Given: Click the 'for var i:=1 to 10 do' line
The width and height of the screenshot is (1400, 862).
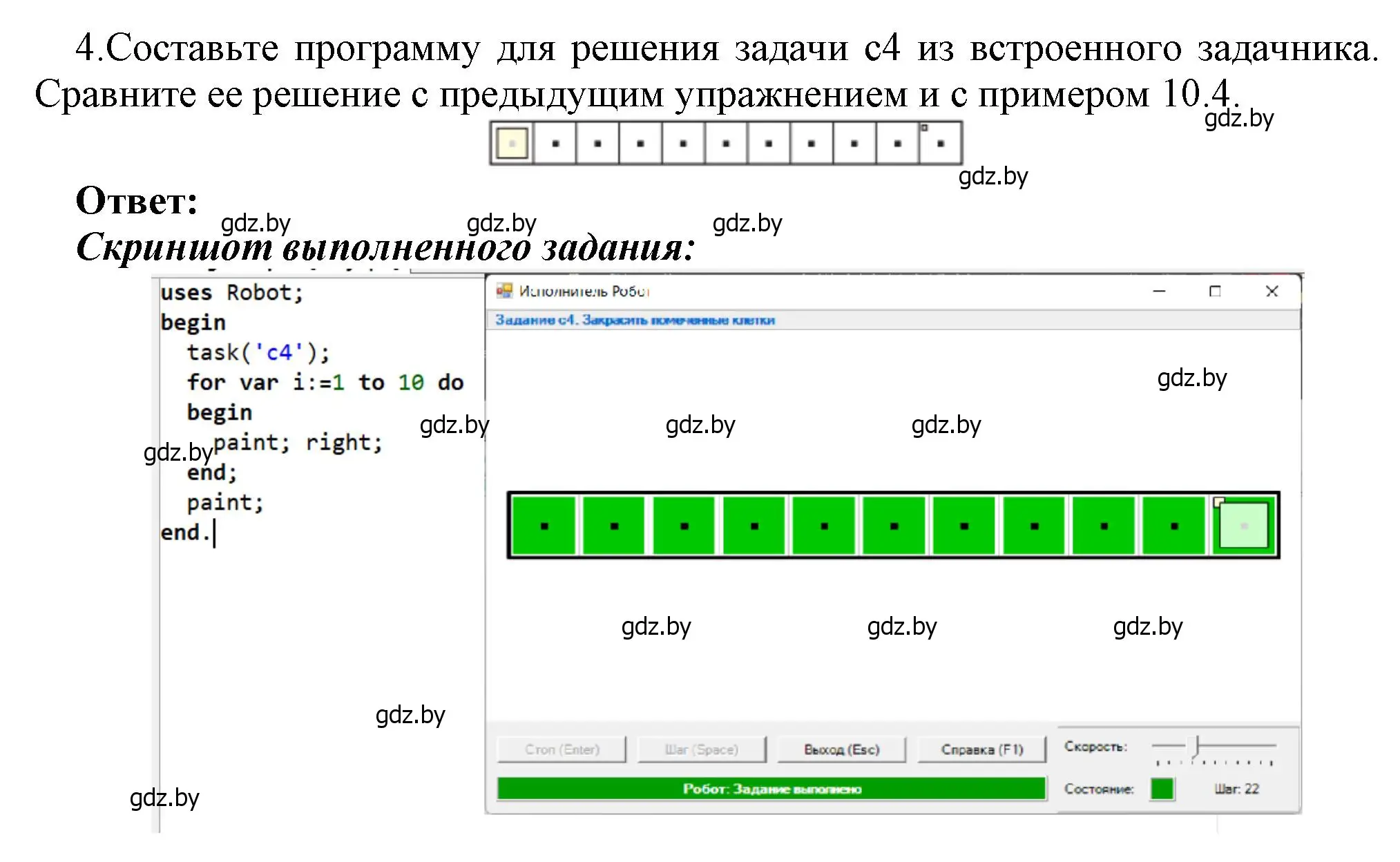Looking at the screenshot, I should 325,383.
